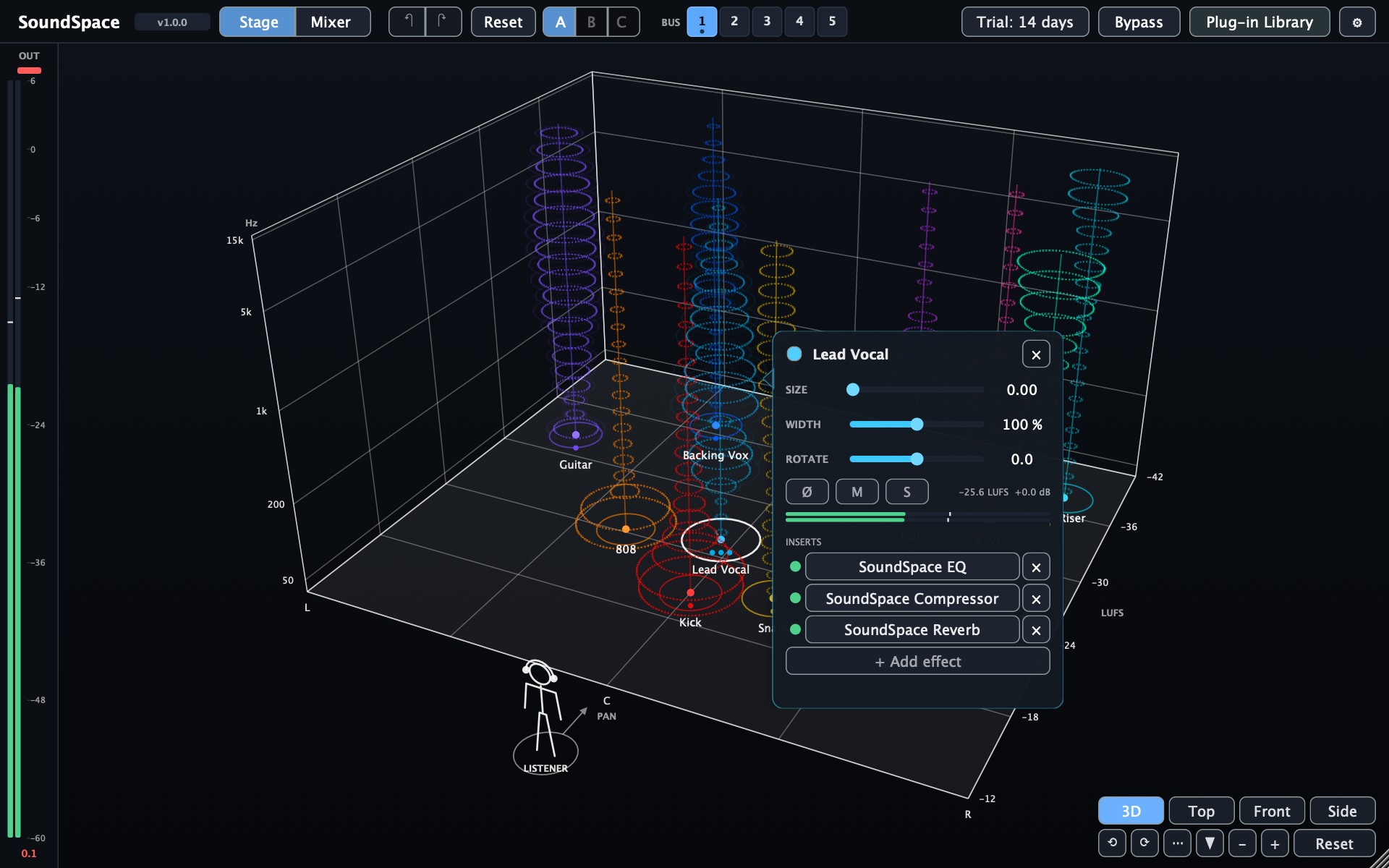Rotate view clockwise
Image resolution: width=1389 pixels, height=868 pixels.
click(x=1144, y=843)
